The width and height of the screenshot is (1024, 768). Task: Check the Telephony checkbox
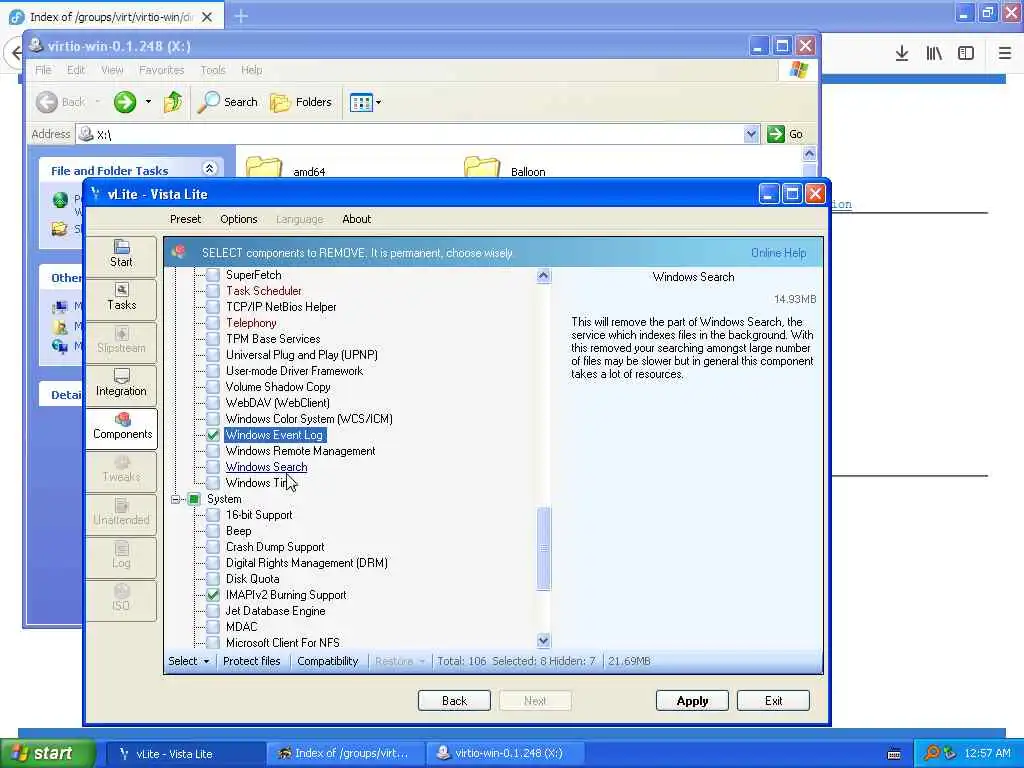(213, 323)
